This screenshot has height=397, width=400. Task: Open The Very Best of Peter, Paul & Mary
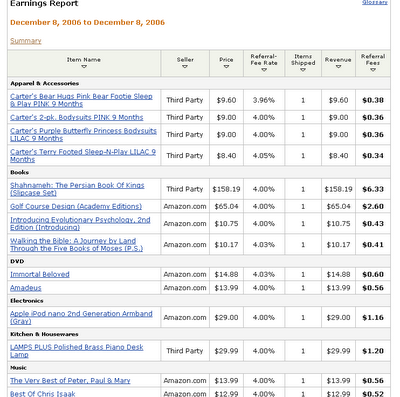[x=70, y=381]
